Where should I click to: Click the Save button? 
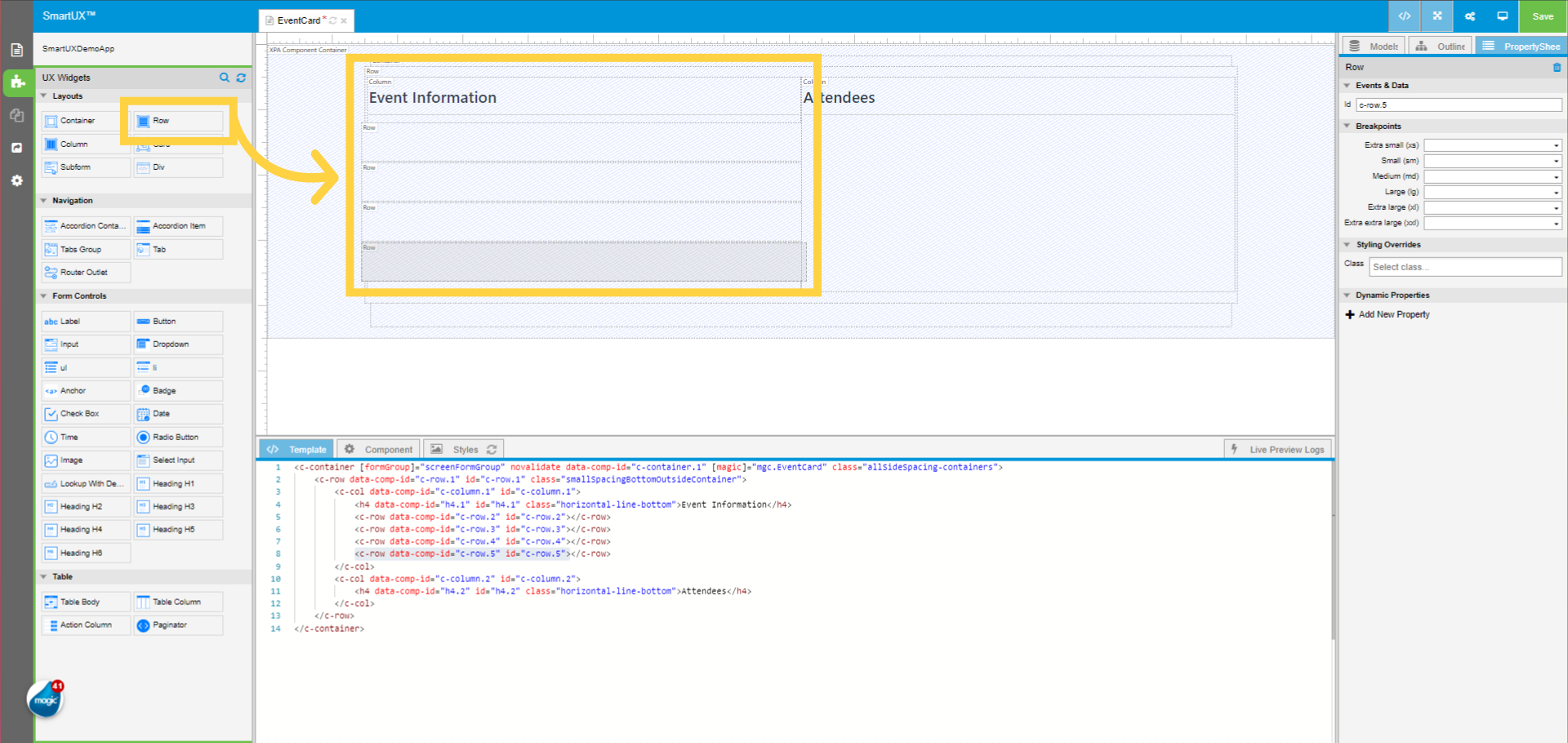coord(1542,16)
